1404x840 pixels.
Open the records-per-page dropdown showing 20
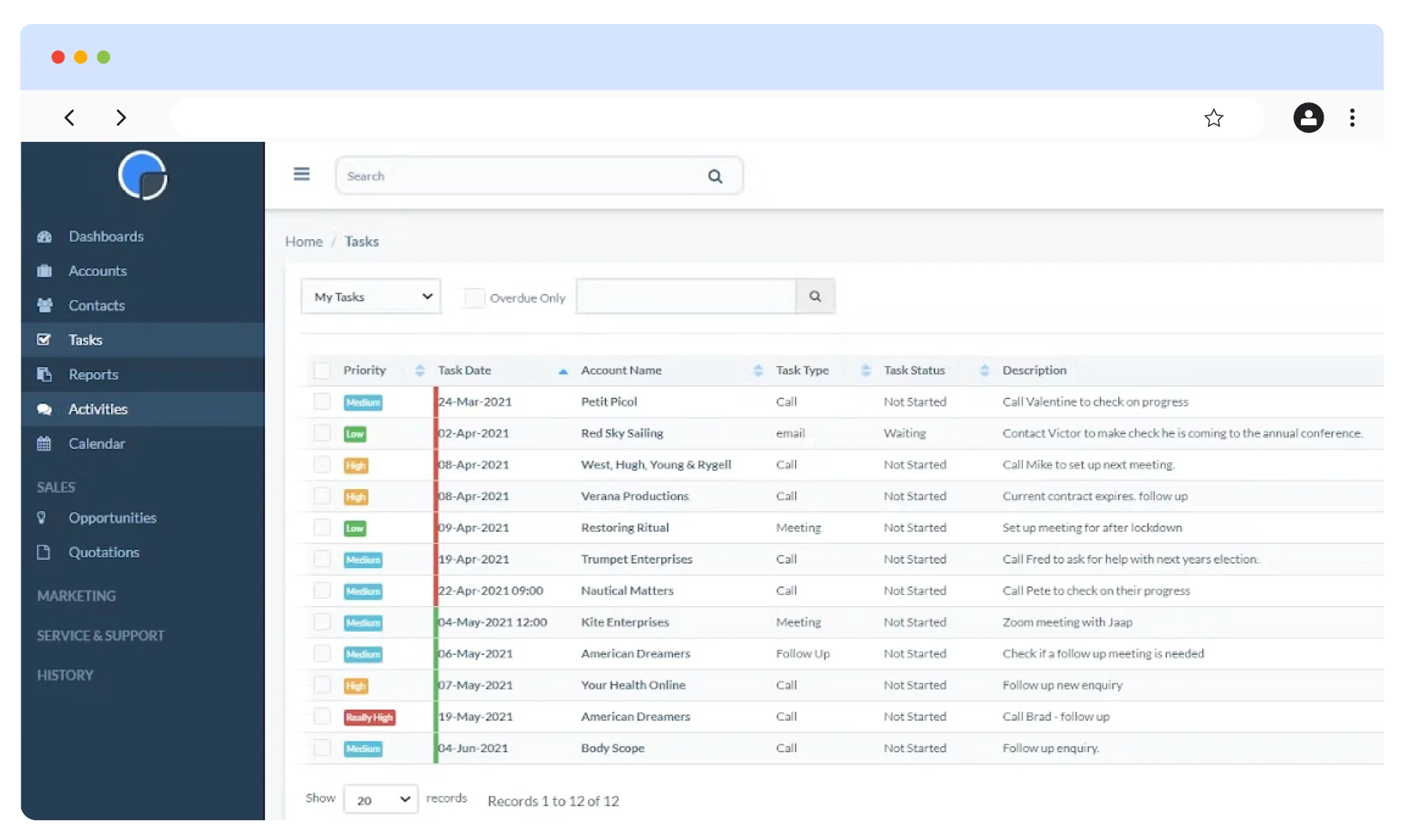click(379, 799)
